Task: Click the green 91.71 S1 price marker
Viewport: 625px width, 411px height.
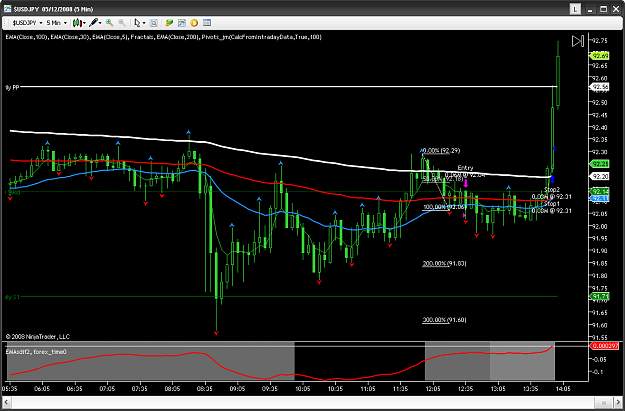Action: point(599,297)
